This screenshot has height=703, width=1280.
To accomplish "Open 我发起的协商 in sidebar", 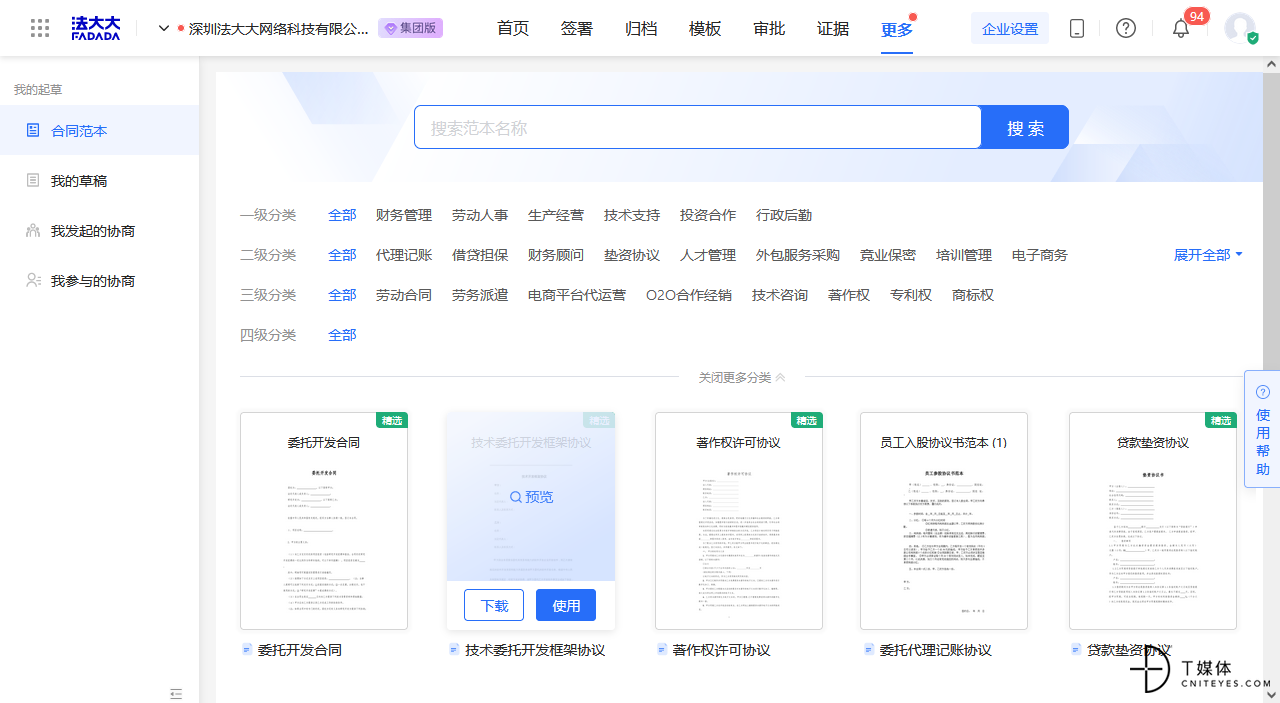I will pos(99,231).
